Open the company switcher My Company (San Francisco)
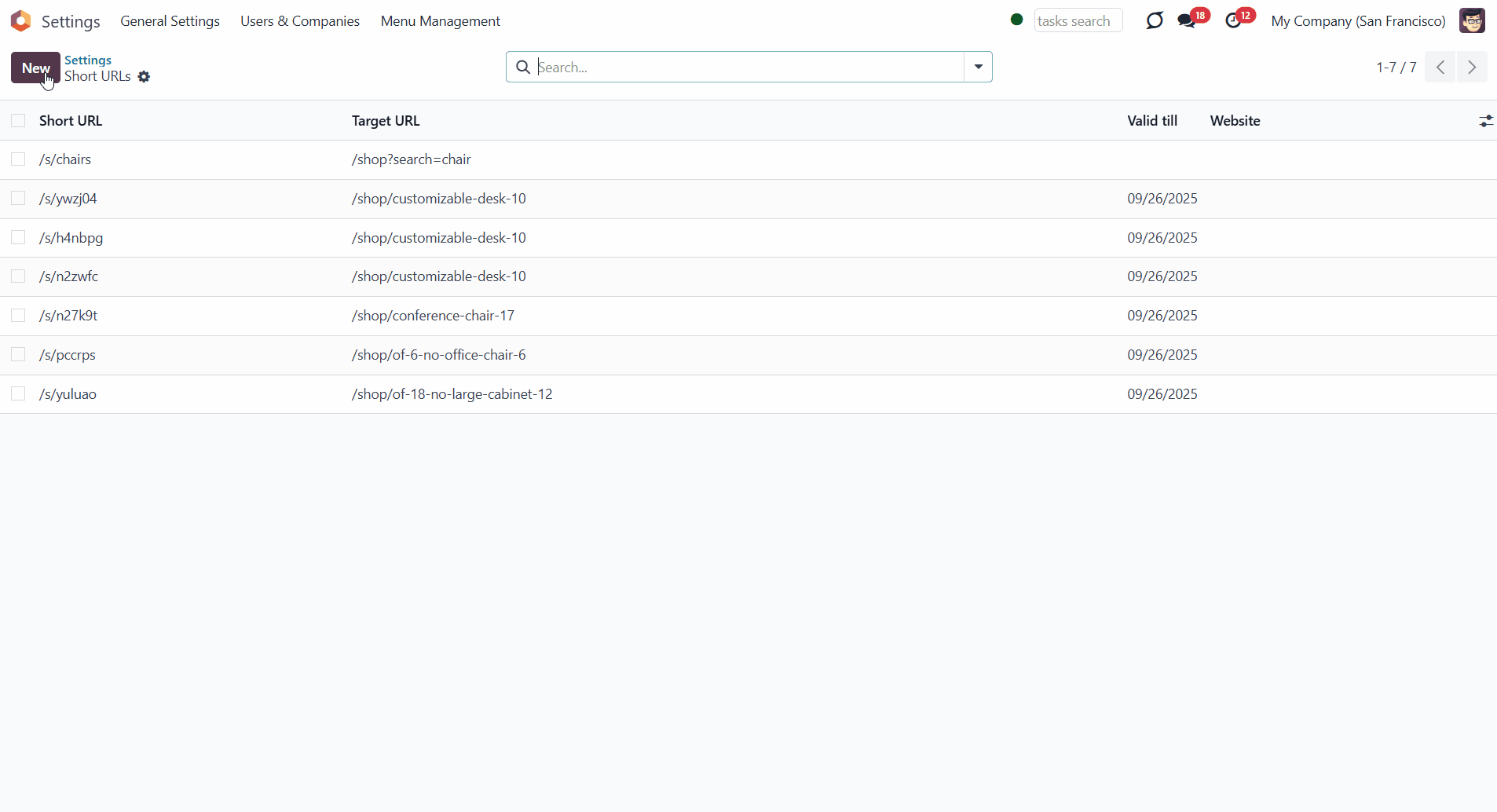 [1358, 21]
